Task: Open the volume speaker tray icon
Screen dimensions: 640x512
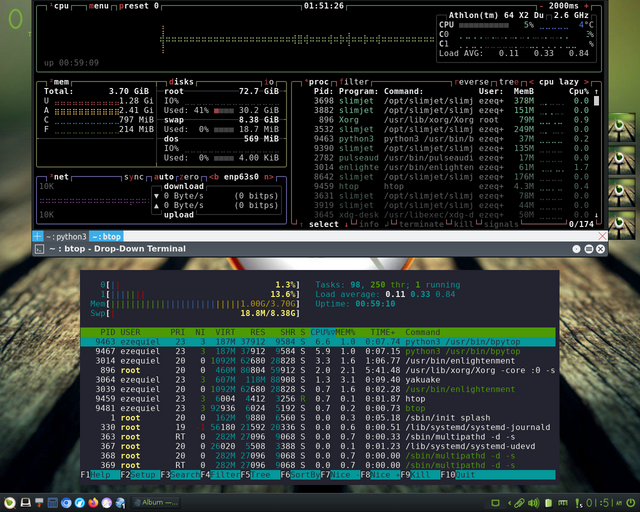Action: (x=533, y=503)
